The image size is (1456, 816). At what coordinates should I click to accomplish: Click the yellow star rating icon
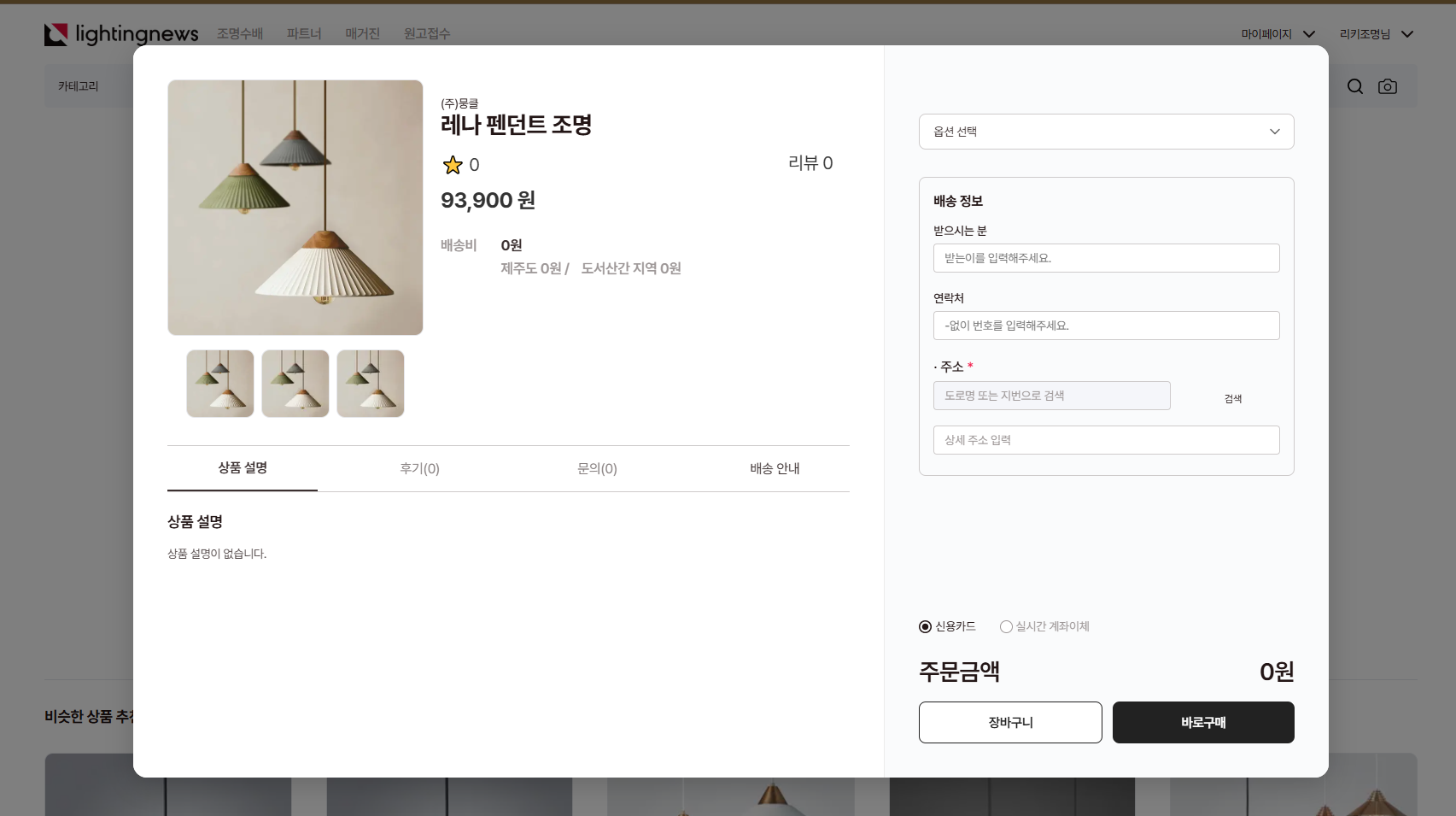pos(453,165)
